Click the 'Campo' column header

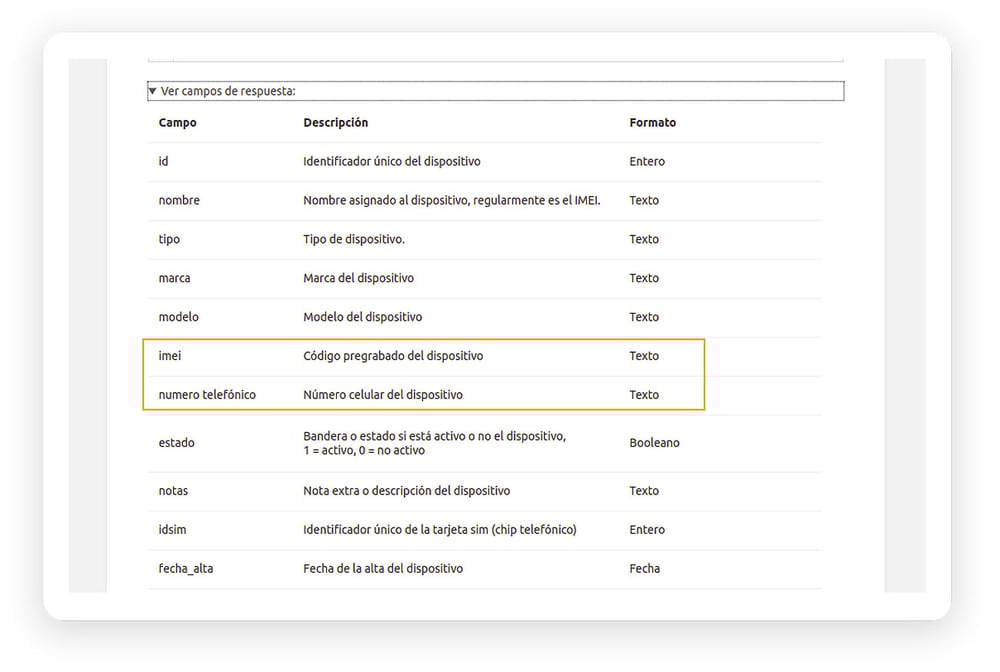click(x=177, y=122)
